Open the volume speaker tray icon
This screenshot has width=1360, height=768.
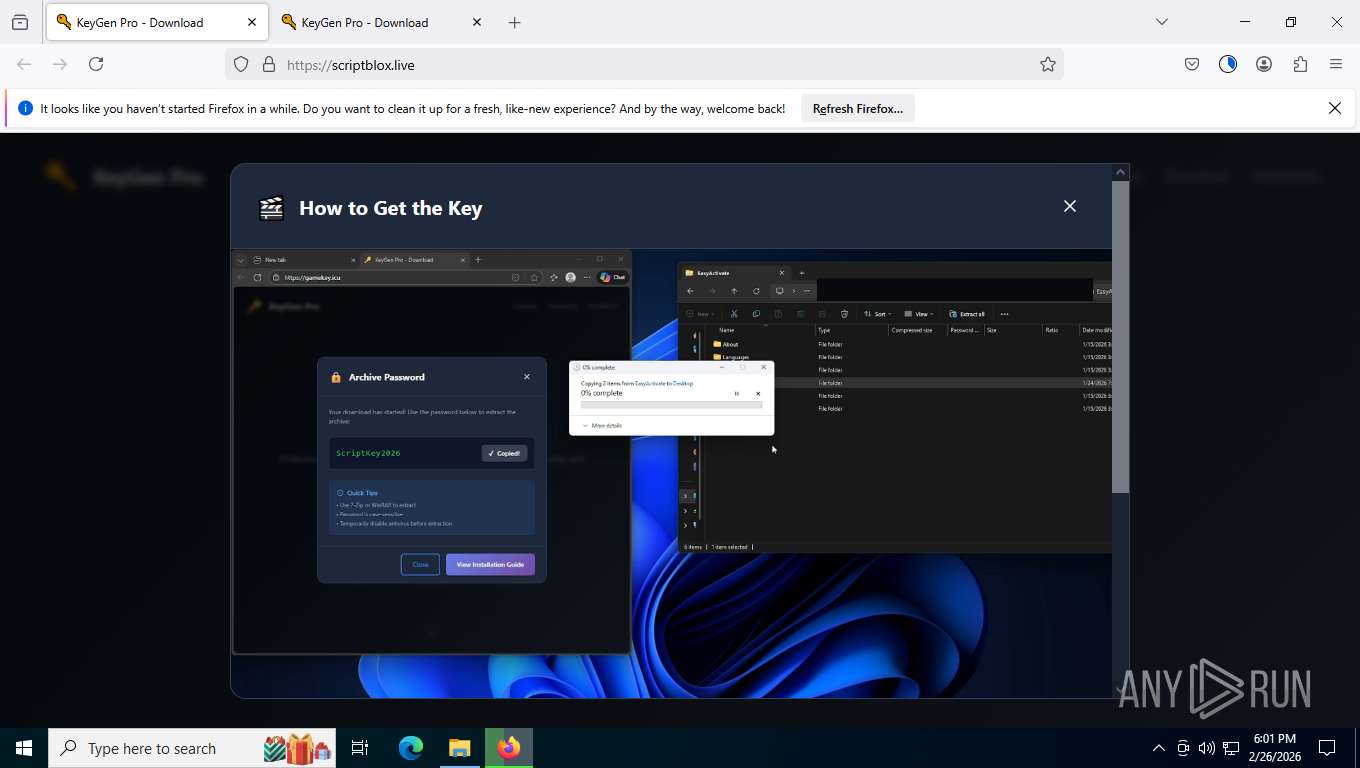pos(1207,748)
